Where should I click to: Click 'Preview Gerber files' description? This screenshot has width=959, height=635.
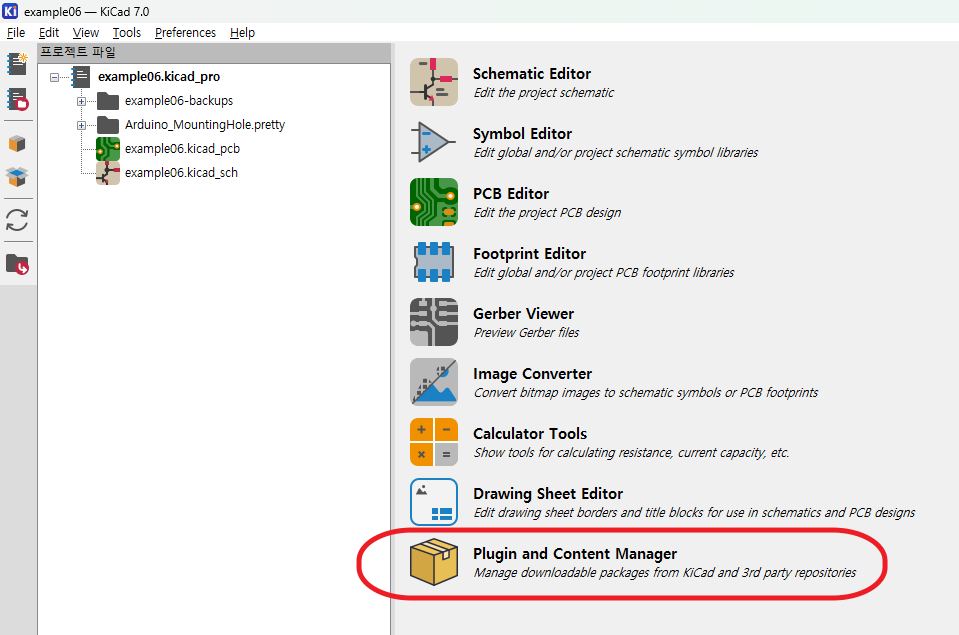[x=526, y=332]
